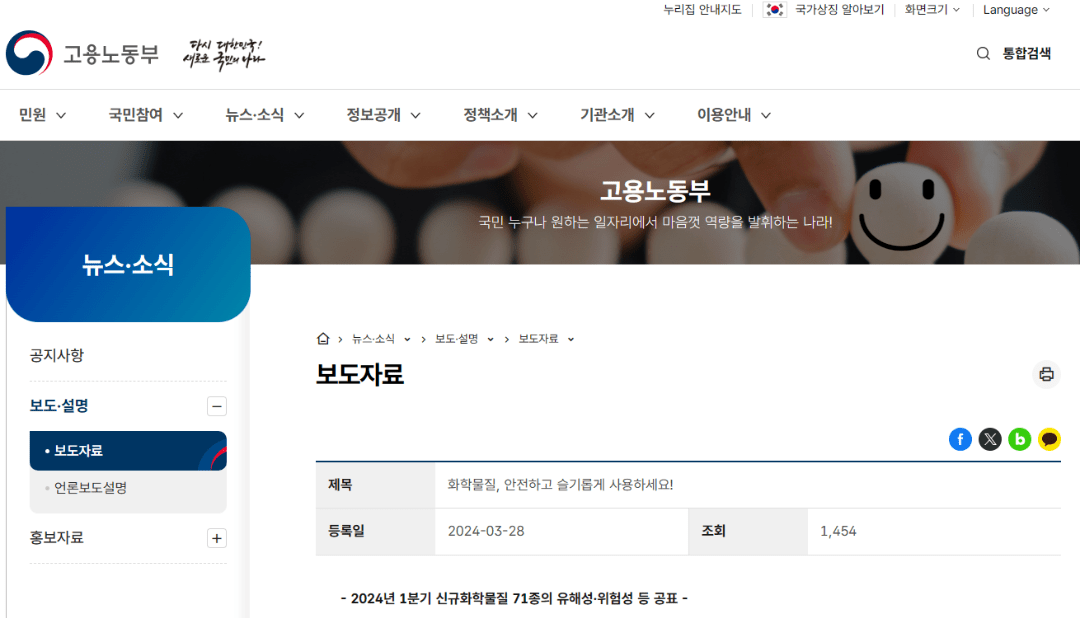Share the article on X
This screenshot has height=618, width=1080.
[990, 439]
